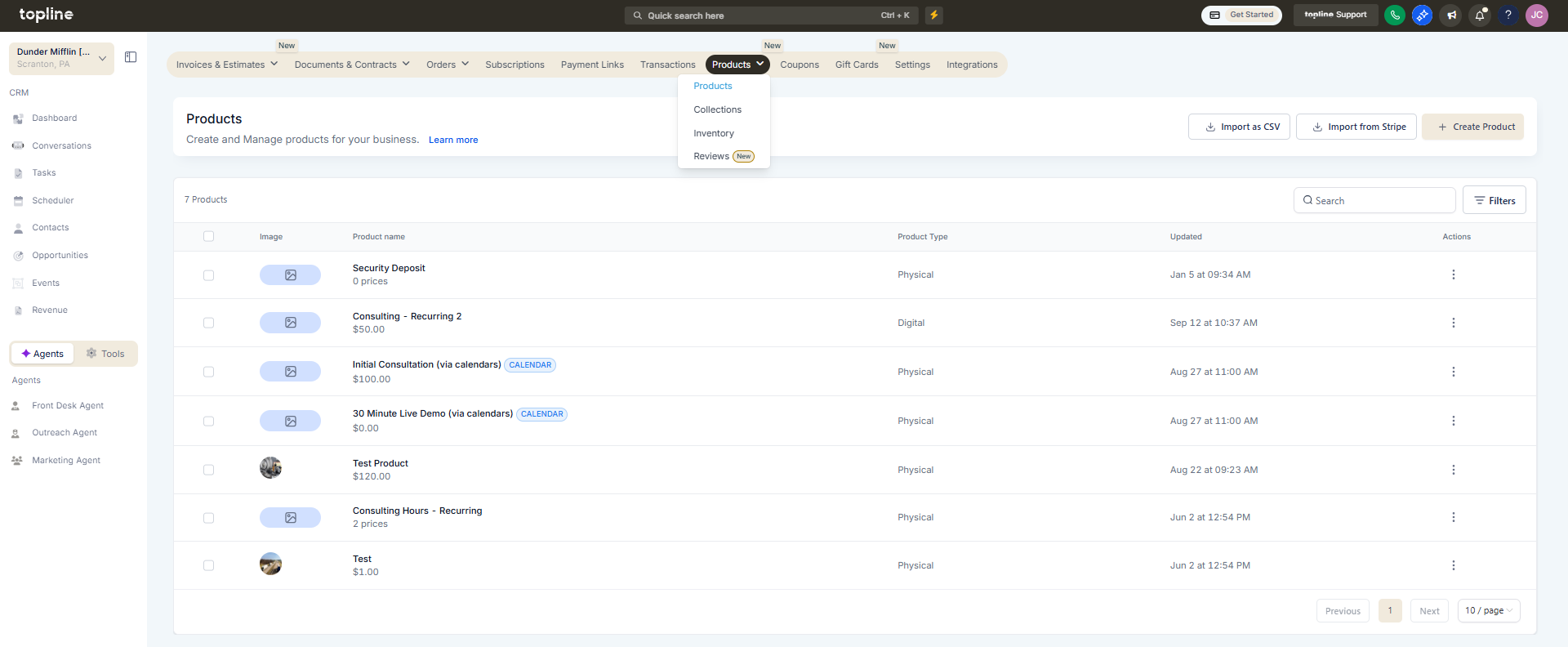Image resolution: width=1568 pixels, height=647 pixels.
Task: Check the Consulting - Recurring 2 checkbox
Action: (208, 323)
